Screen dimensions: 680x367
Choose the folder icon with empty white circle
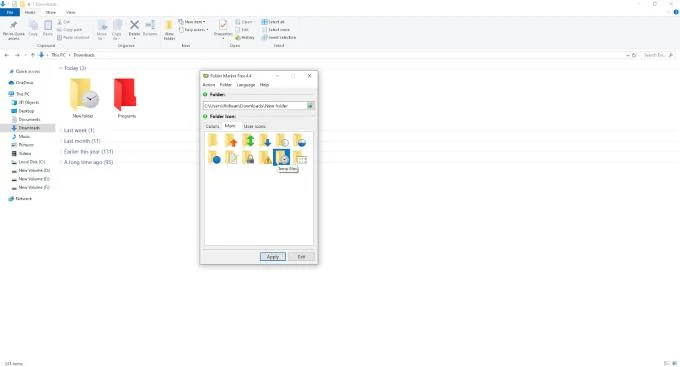282,141
